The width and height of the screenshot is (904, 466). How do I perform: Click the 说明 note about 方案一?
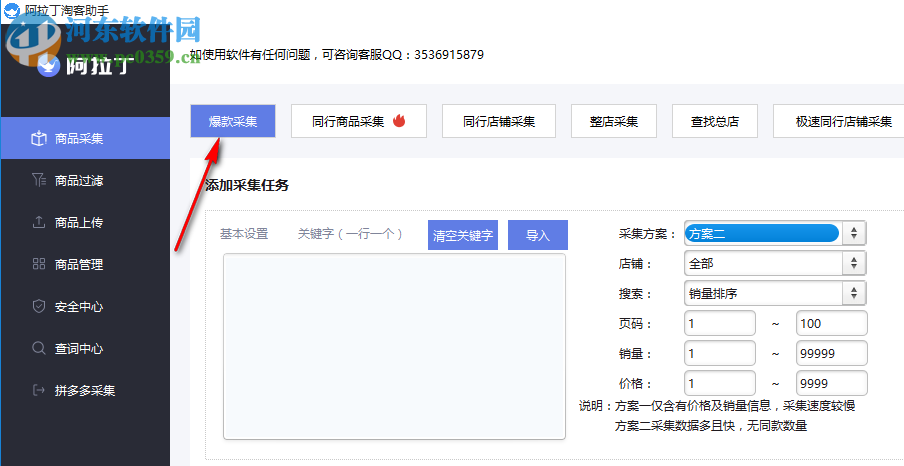(717, 405)
